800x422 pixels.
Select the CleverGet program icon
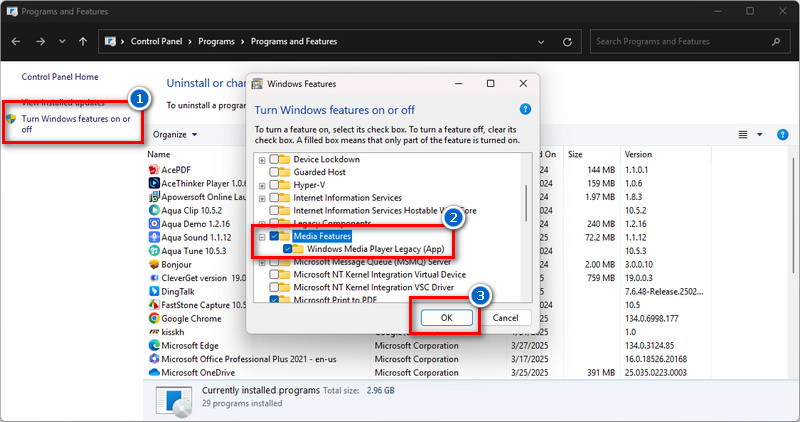pyautogui.click(x=154, y=278)
